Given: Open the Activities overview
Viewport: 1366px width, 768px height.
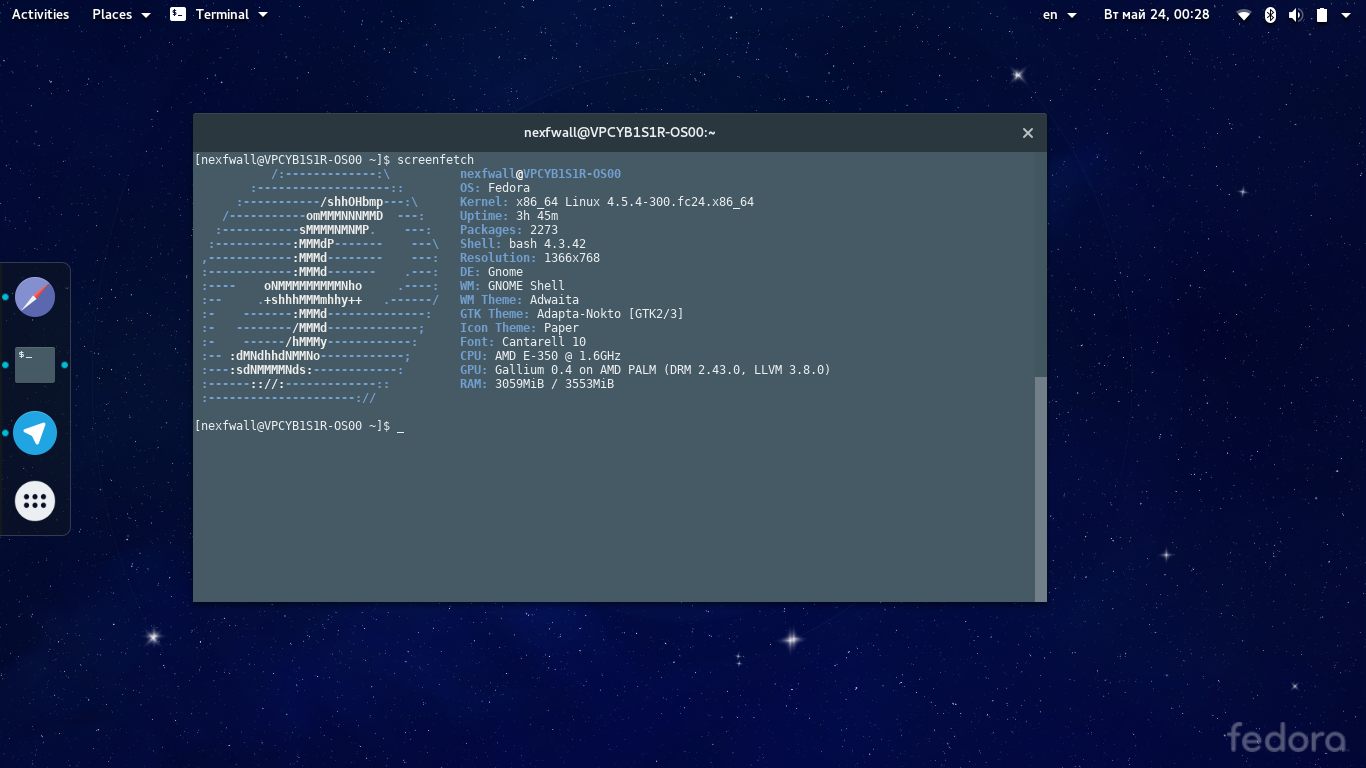Looking at the screenshot, I should pos(40,14).
